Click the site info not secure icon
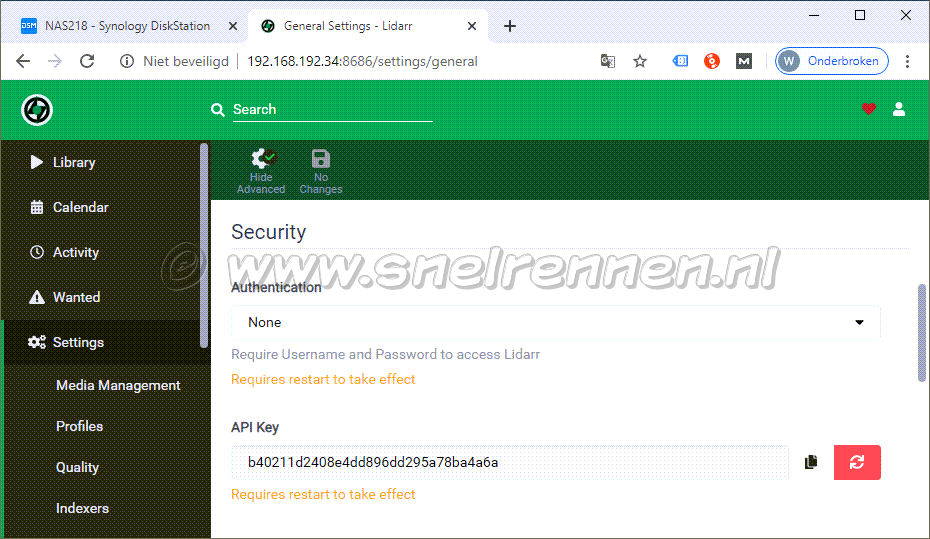The width and height of the screenshot is (930, 539). coord(126,61)
